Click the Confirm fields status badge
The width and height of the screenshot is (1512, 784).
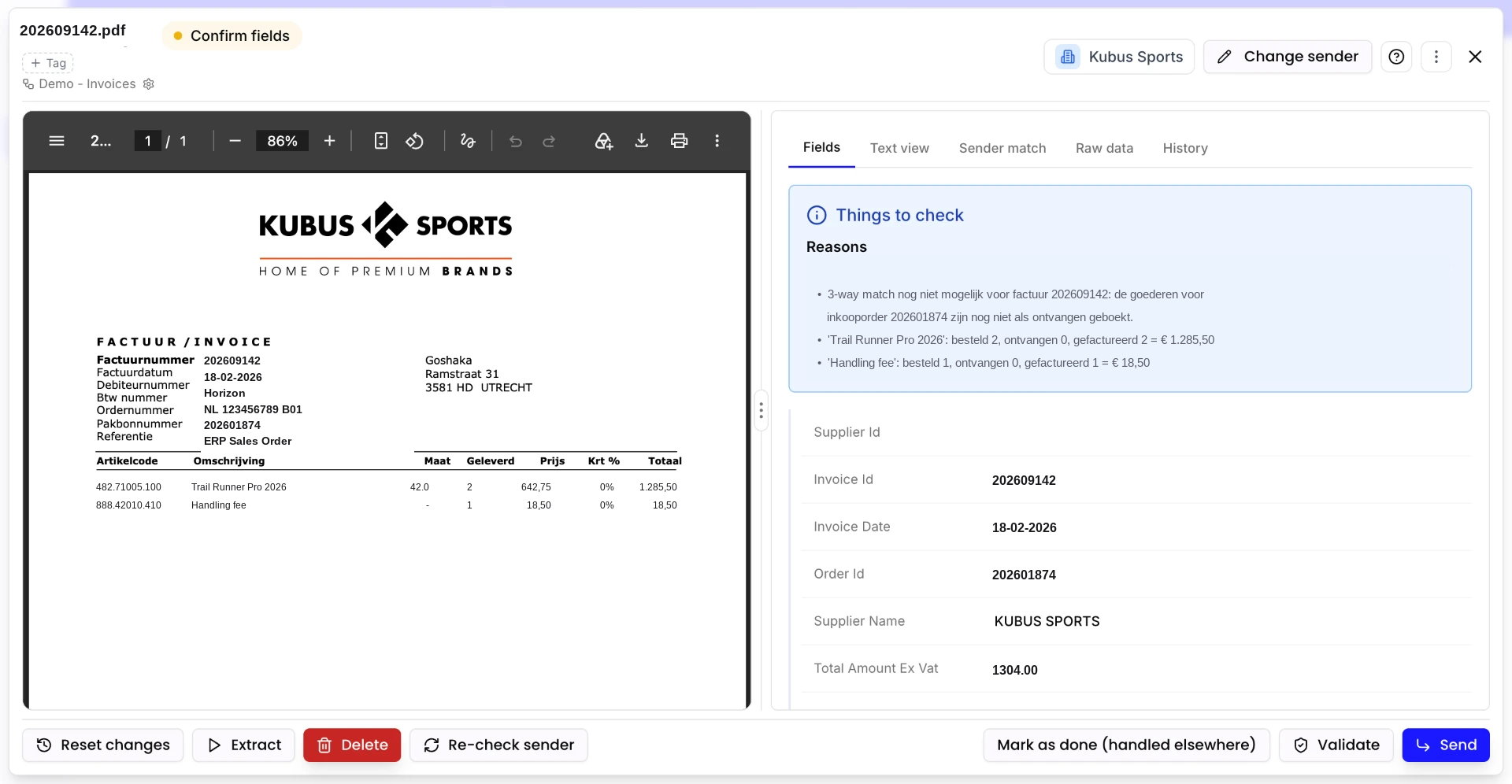tap(232, 35)
